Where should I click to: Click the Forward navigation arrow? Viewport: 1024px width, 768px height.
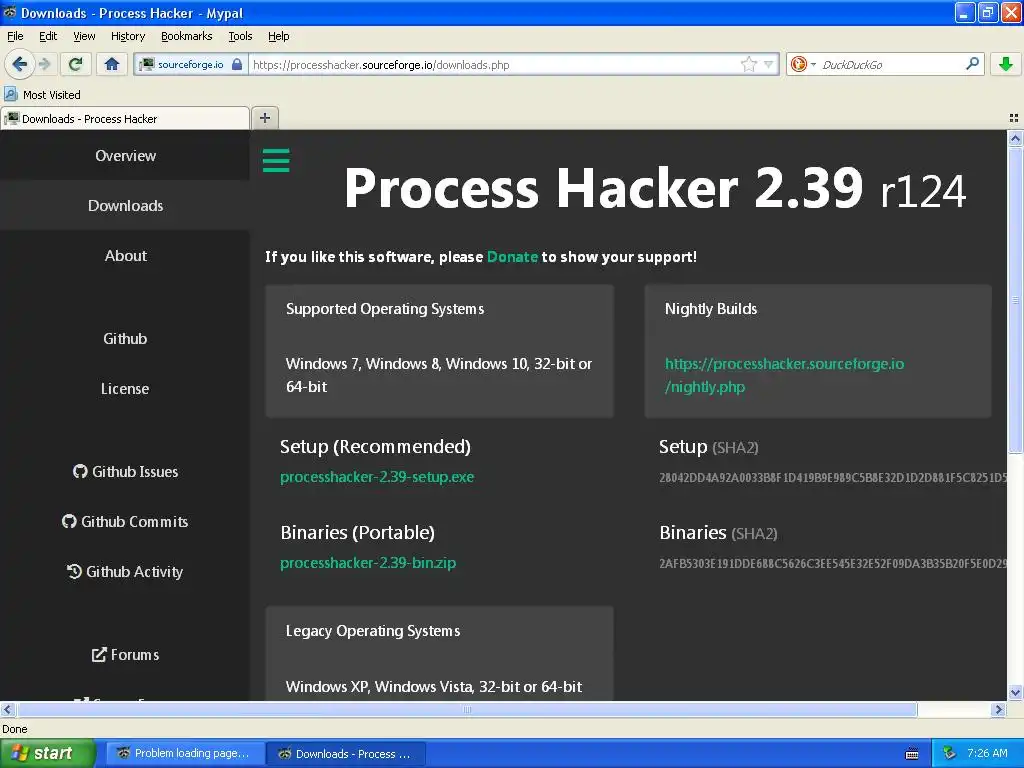pyautogui.click(x=44, y=64)
